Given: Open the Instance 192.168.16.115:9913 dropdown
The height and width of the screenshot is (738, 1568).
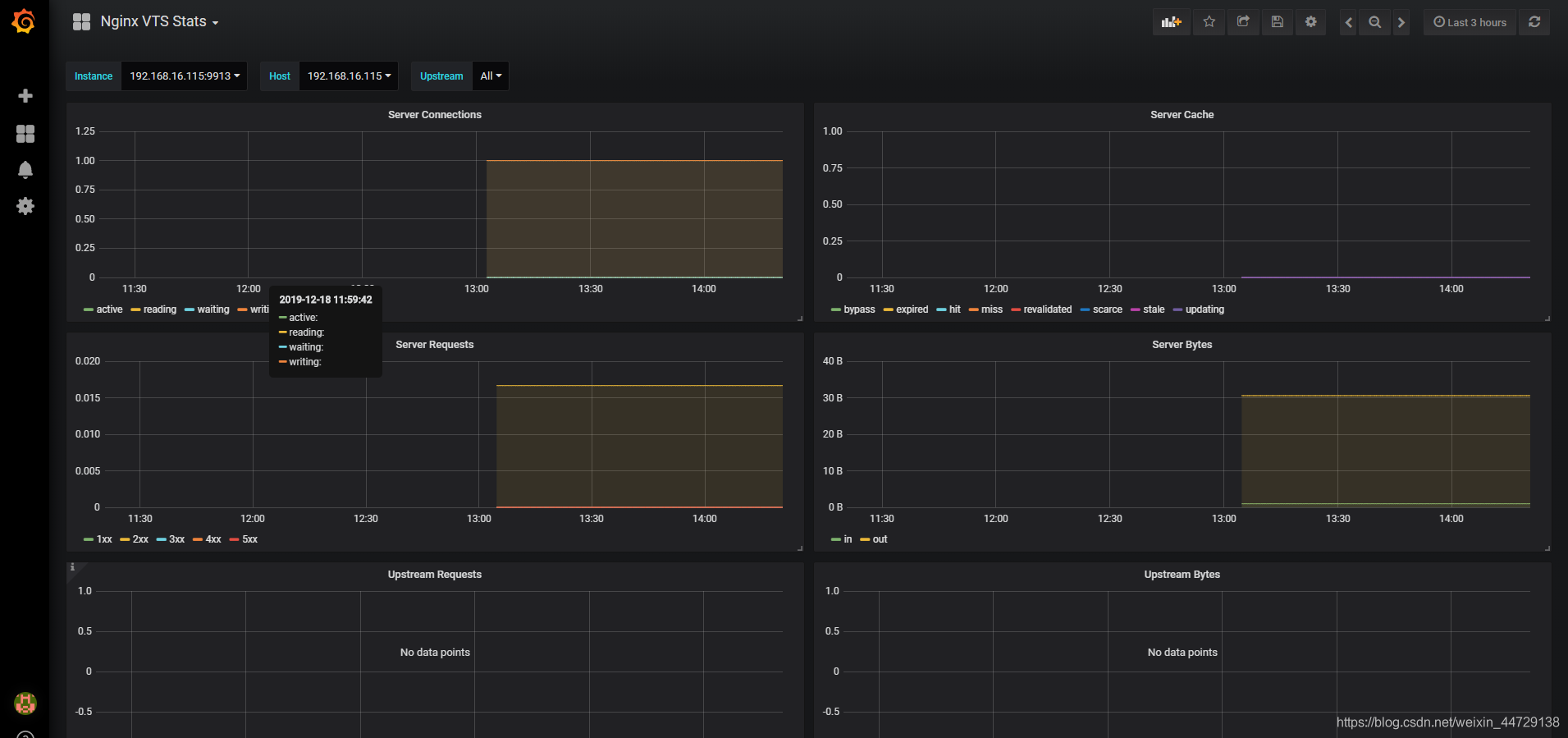Looking at the screenshot, I should [185, 76].
